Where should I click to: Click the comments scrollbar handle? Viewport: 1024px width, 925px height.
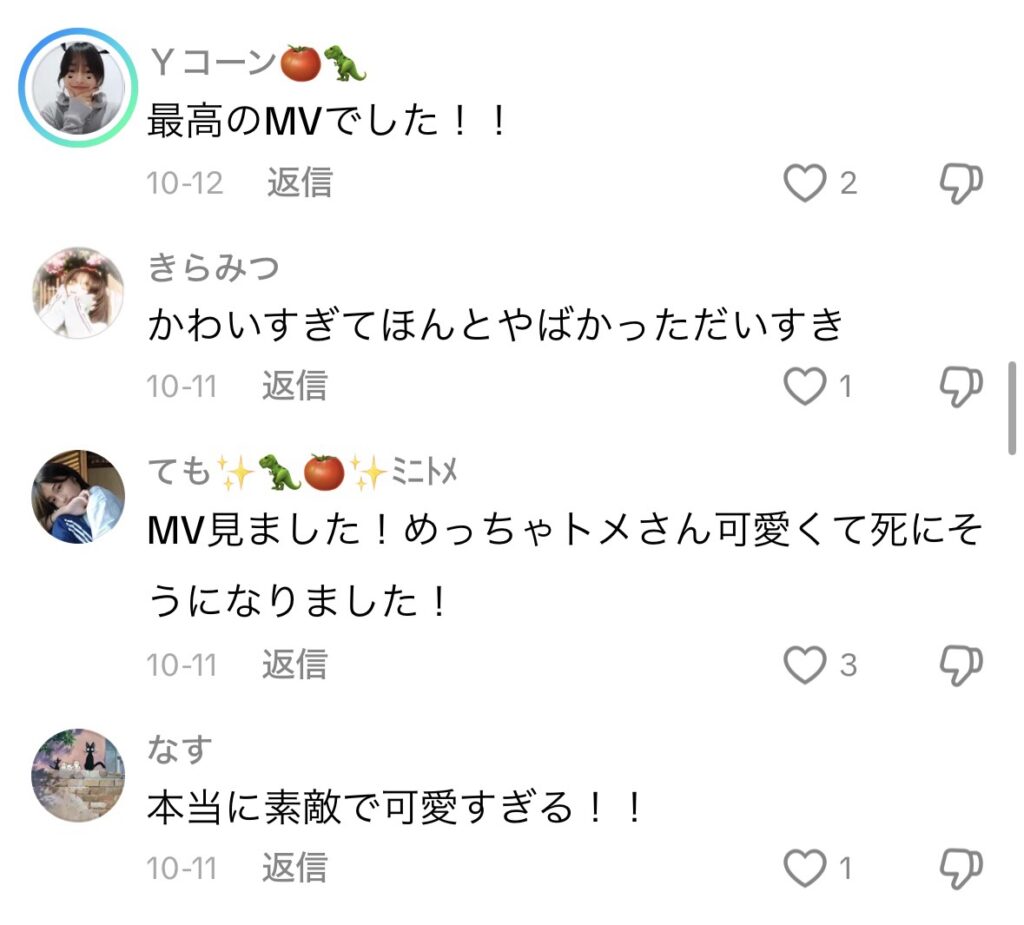pyautogui.click(x=1012, y=407)
